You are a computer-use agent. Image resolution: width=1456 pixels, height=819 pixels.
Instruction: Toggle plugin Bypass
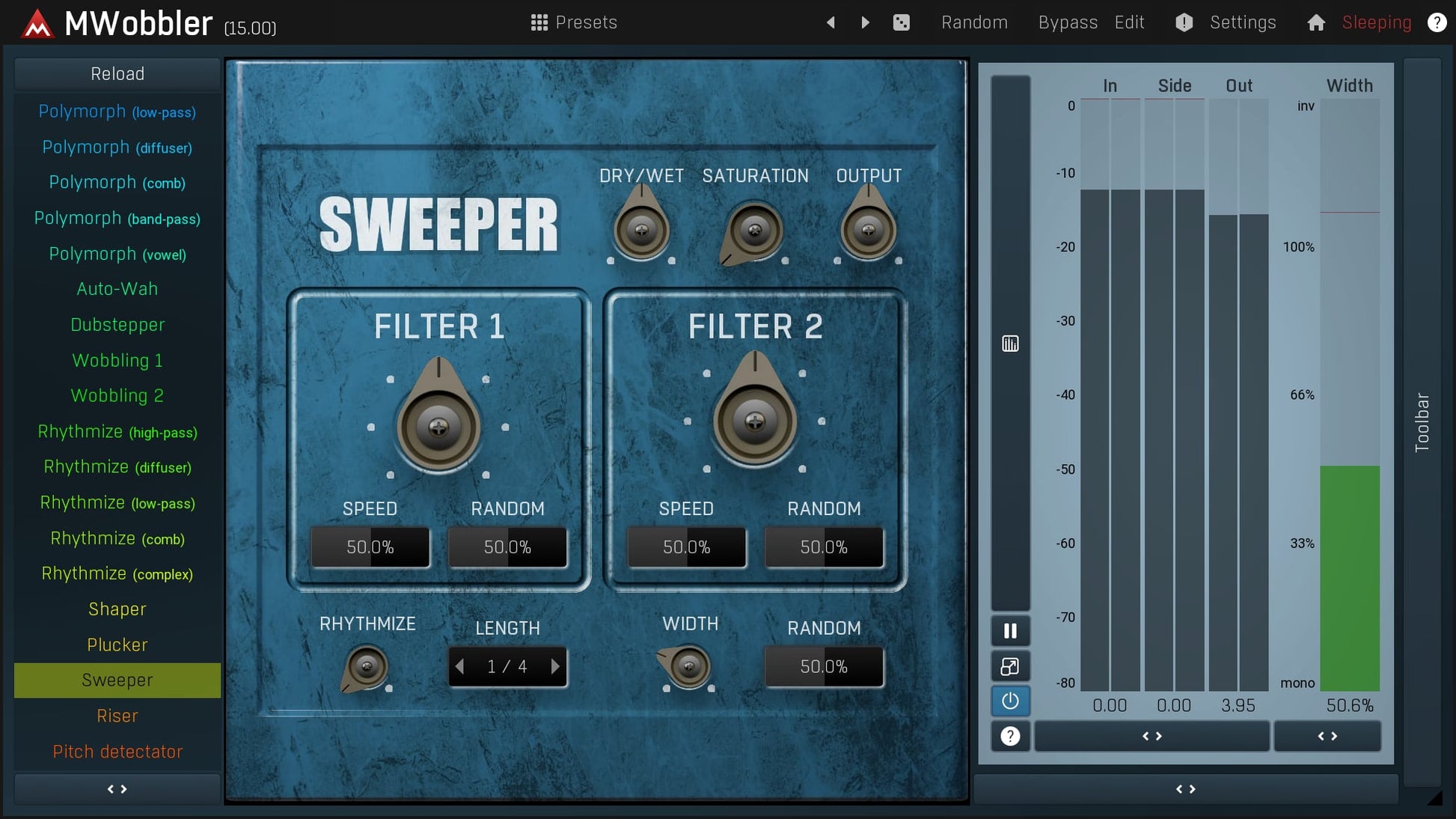1068,22
